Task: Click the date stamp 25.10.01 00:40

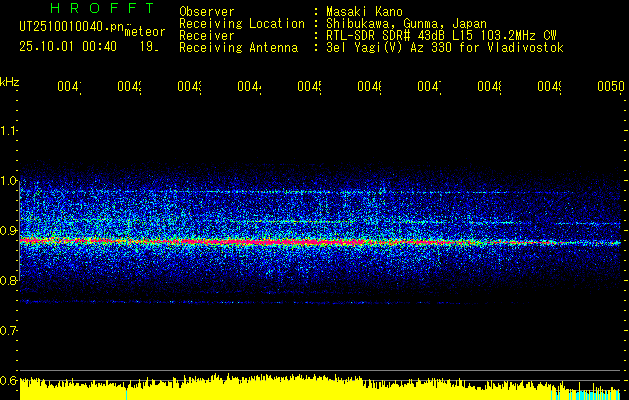Action: pos(68,46)
